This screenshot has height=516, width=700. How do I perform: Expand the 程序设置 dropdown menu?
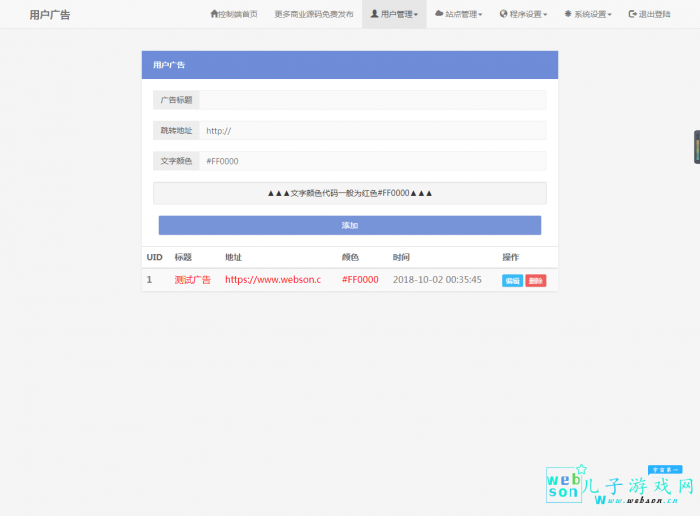pyautogui.click(x=525, y=15)
